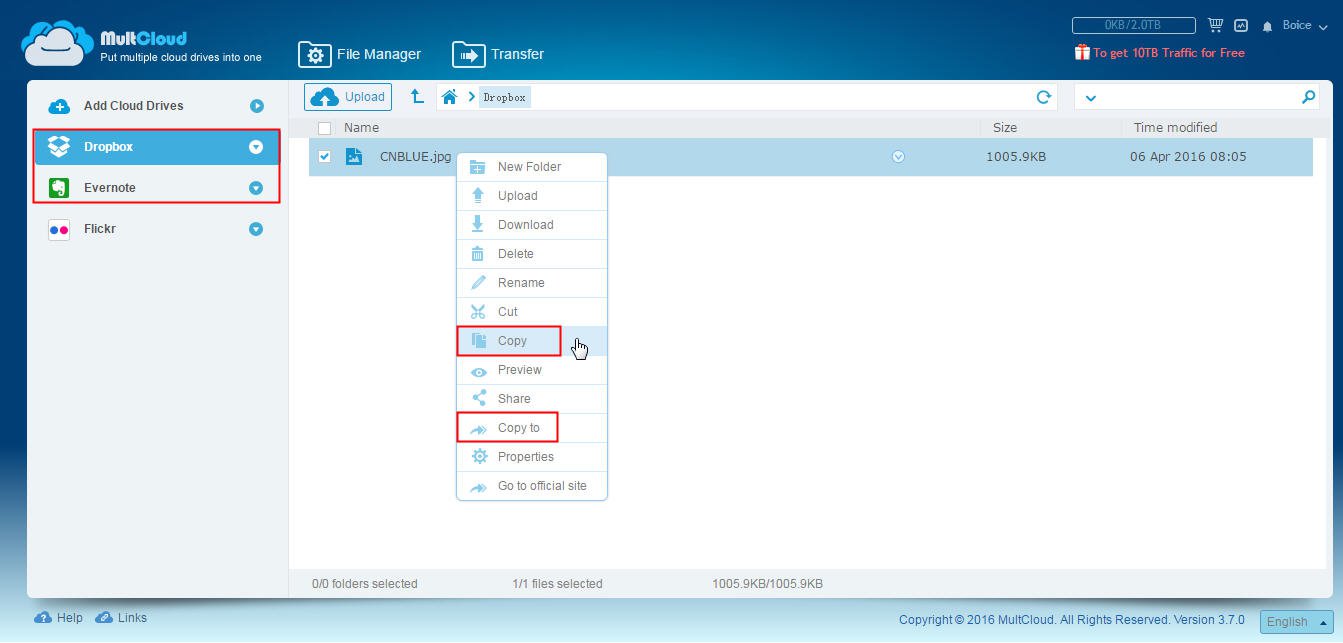Open File Manager gear icon
1343x643 pixels.
click(x=314, y=54)
